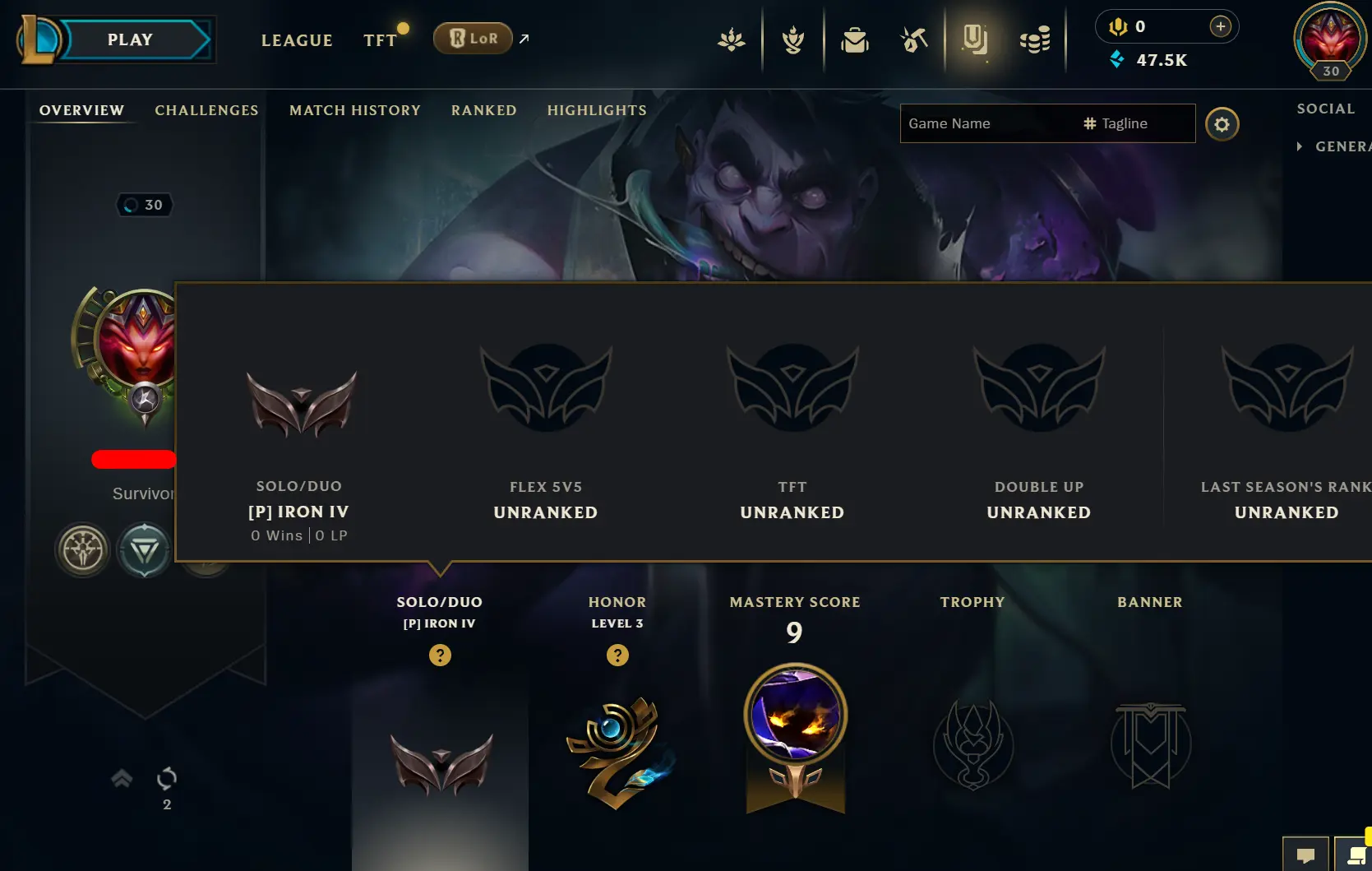The width and height of the screenshot is (1372, 871).
Task: Open the Store coins icon
Action: click(x=1035, y=39)
